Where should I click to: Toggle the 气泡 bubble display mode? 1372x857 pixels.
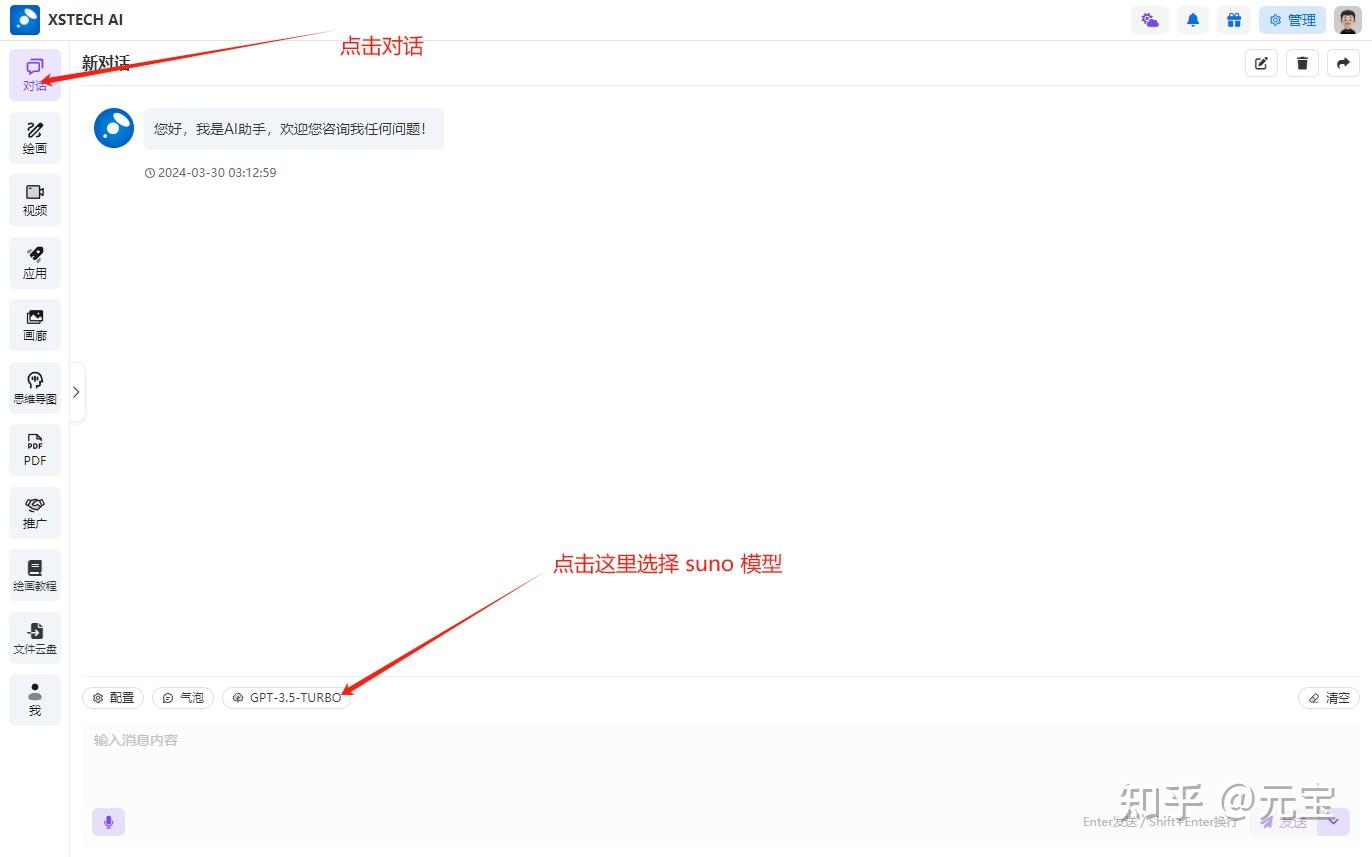[182, 697]
